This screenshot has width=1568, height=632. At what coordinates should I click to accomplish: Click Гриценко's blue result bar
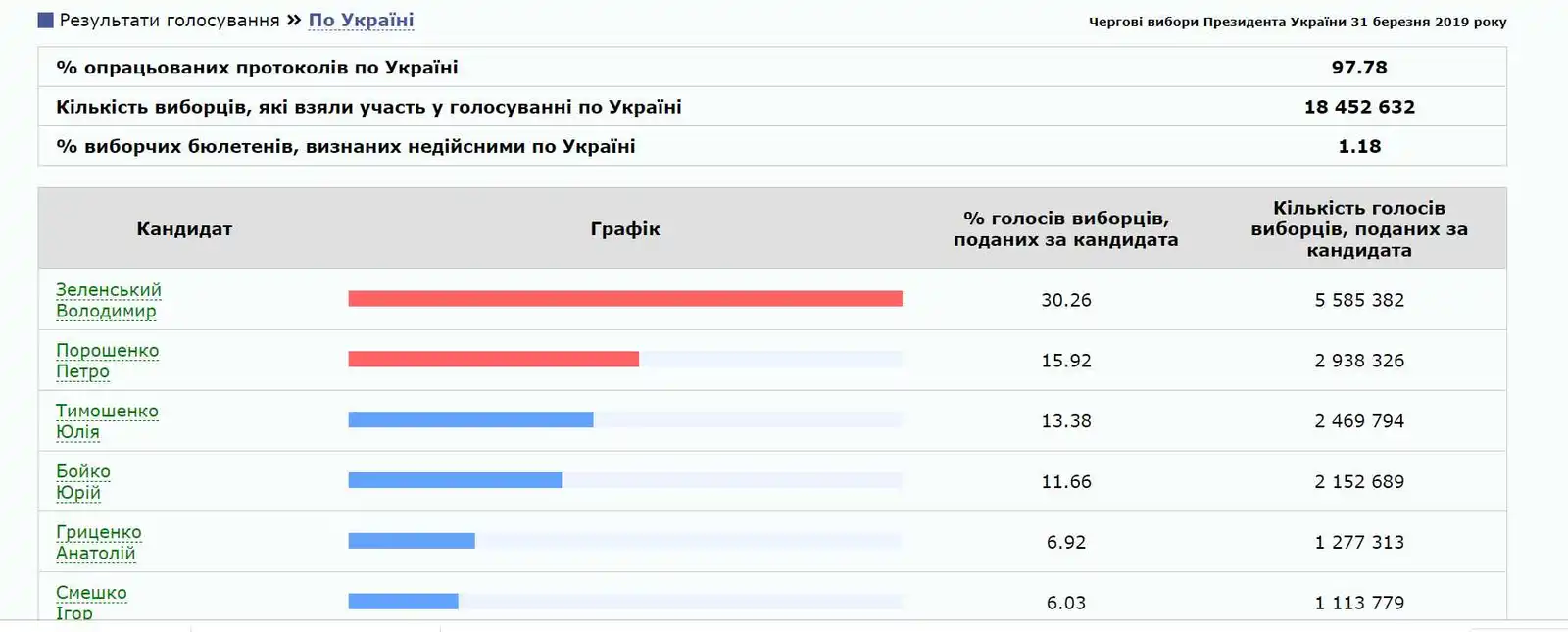point(412,541)
